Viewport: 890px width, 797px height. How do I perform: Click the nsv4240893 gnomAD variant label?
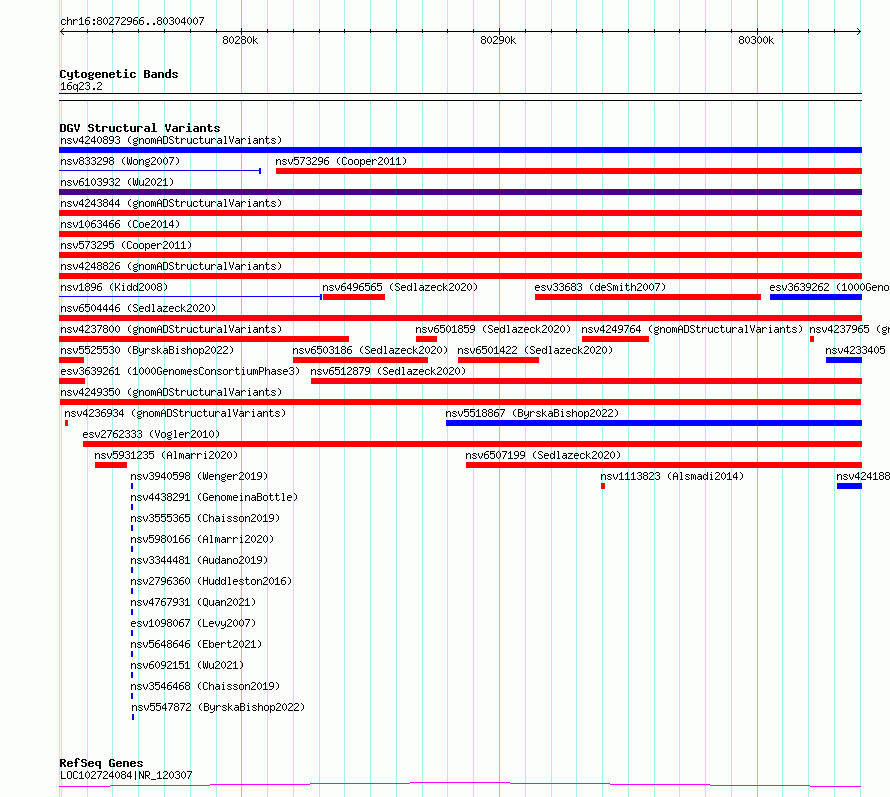[171, 140]
